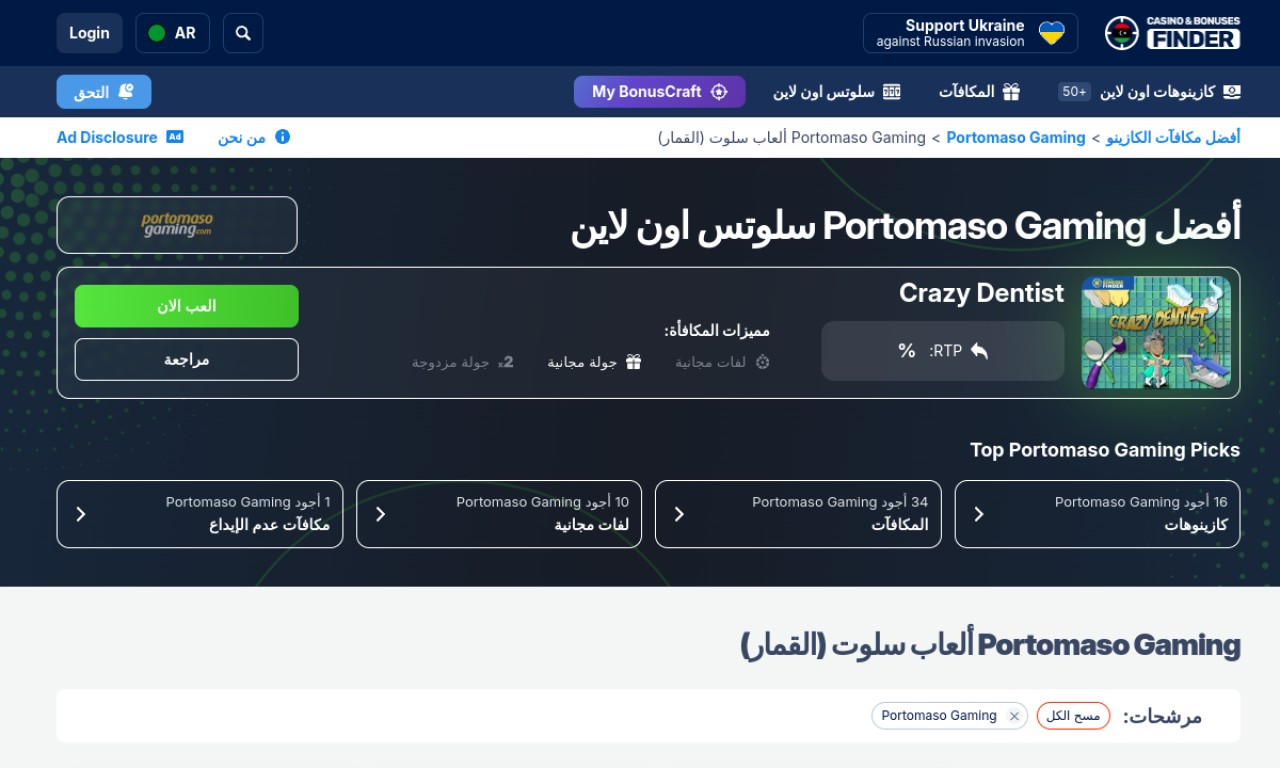
Task: Open Crazy Dentist game thumbnail
Action: (1156, 333)
